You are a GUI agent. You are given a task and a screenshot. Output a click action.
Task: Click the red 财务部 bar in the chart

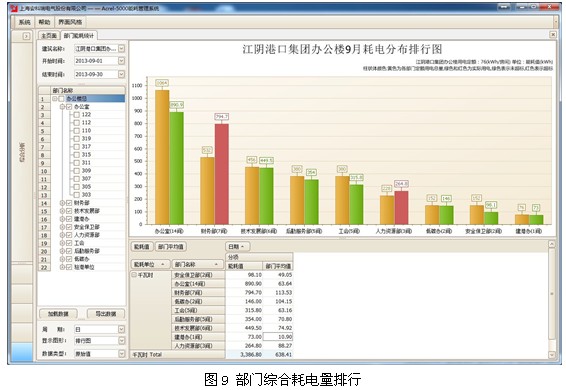coord(222,174)
